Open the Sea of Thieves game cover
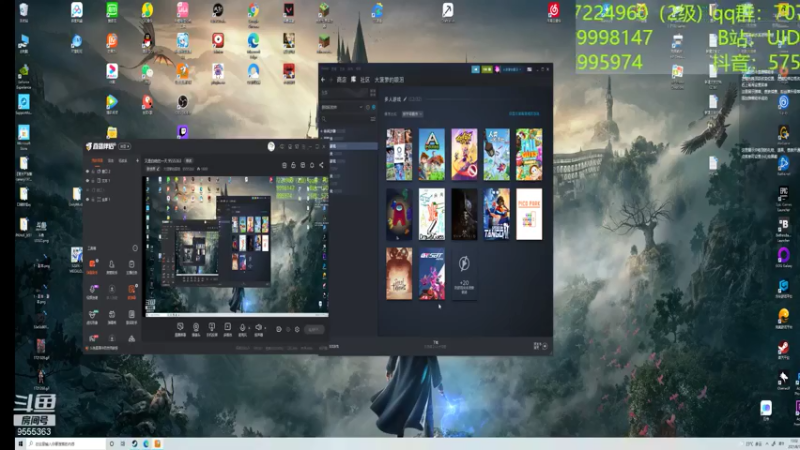 [399, 274]
